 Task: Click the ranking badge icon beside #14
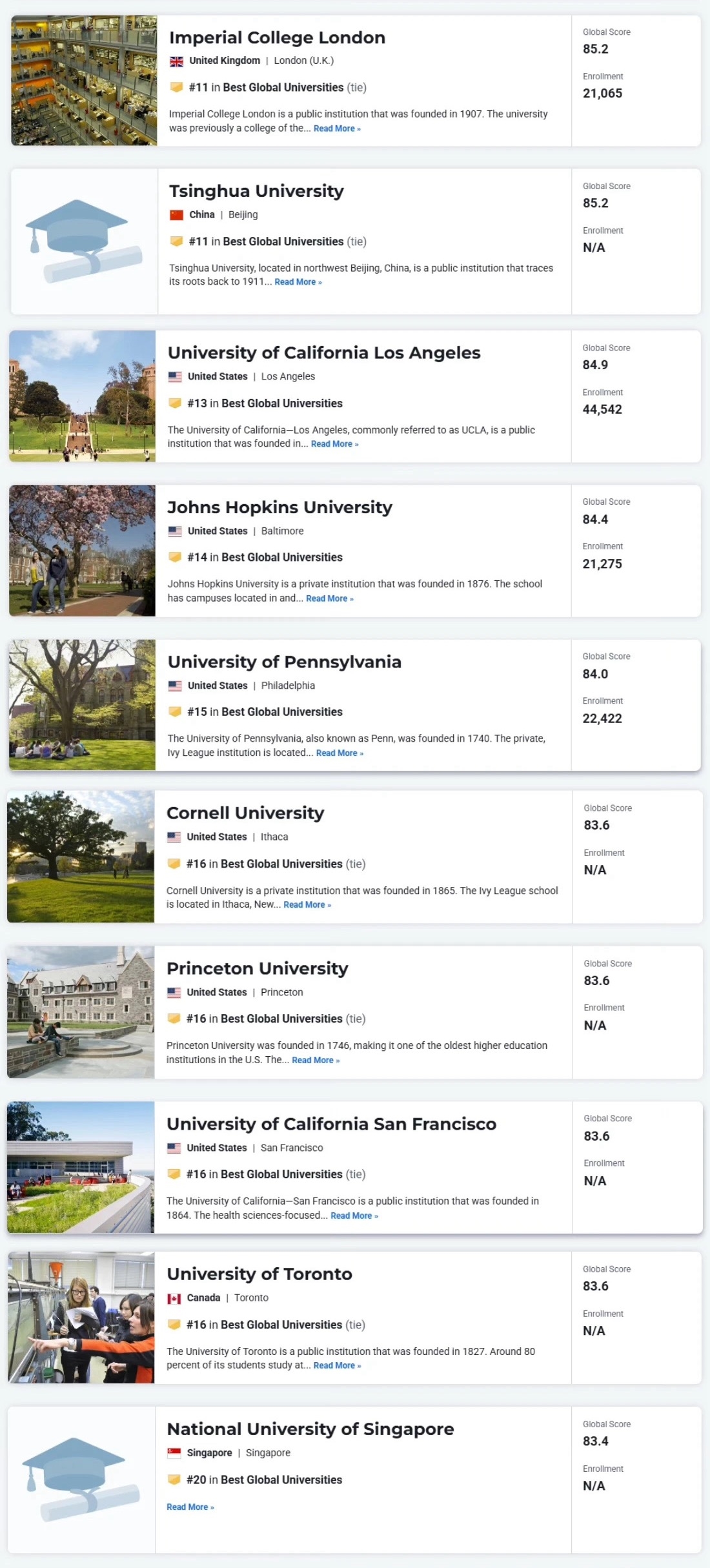click(x=174, y=557)
